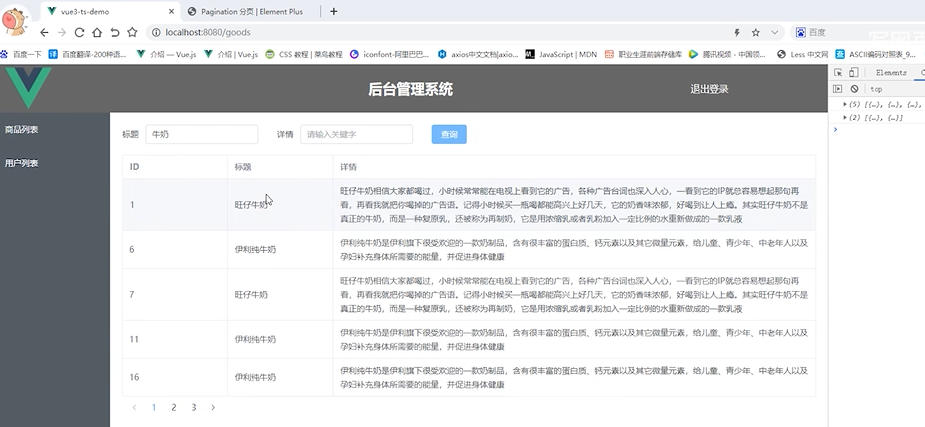Viewport: 925px width, 427px height.
Task: Click the undo-close restore arrow icon
Action: click(114, 32)
